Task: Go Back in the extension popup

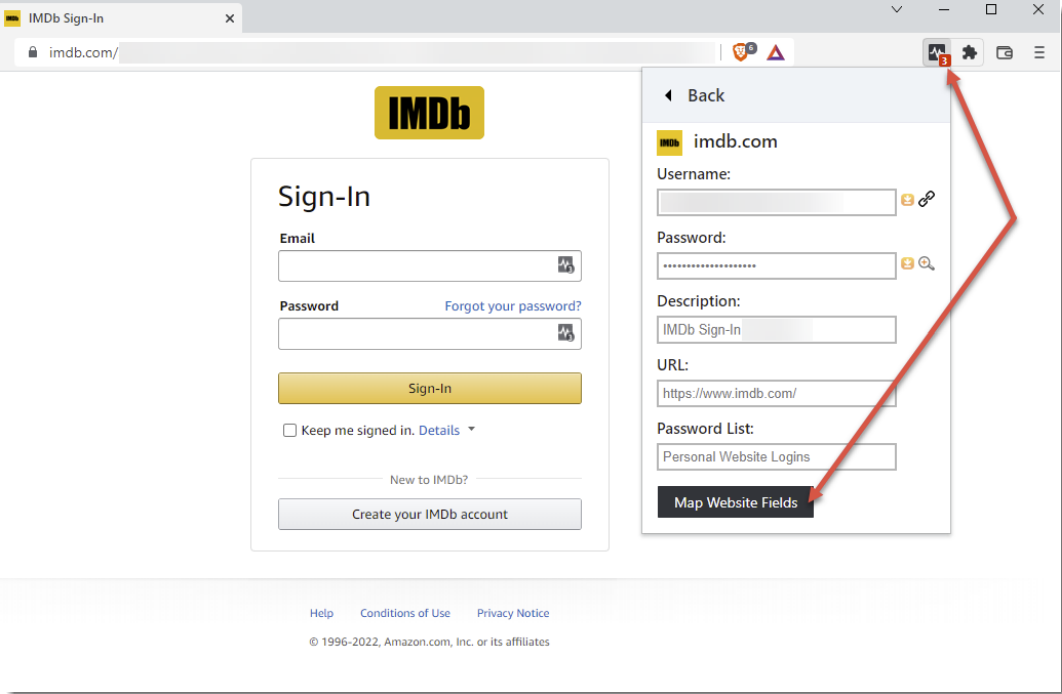Action: 695,95
